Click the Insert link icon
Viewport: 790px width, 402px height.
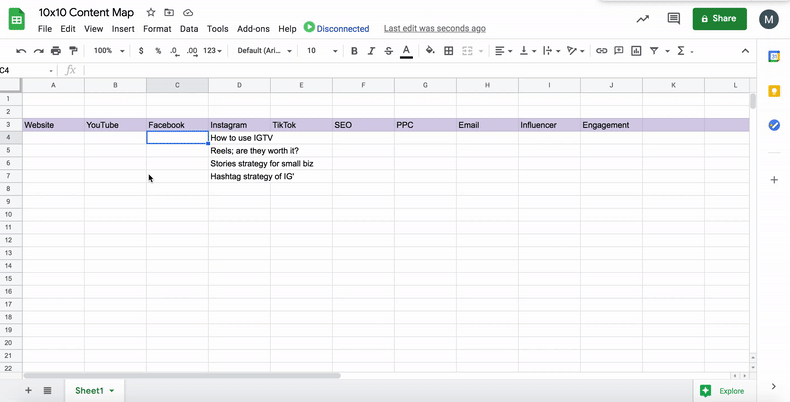coord(601,51)
